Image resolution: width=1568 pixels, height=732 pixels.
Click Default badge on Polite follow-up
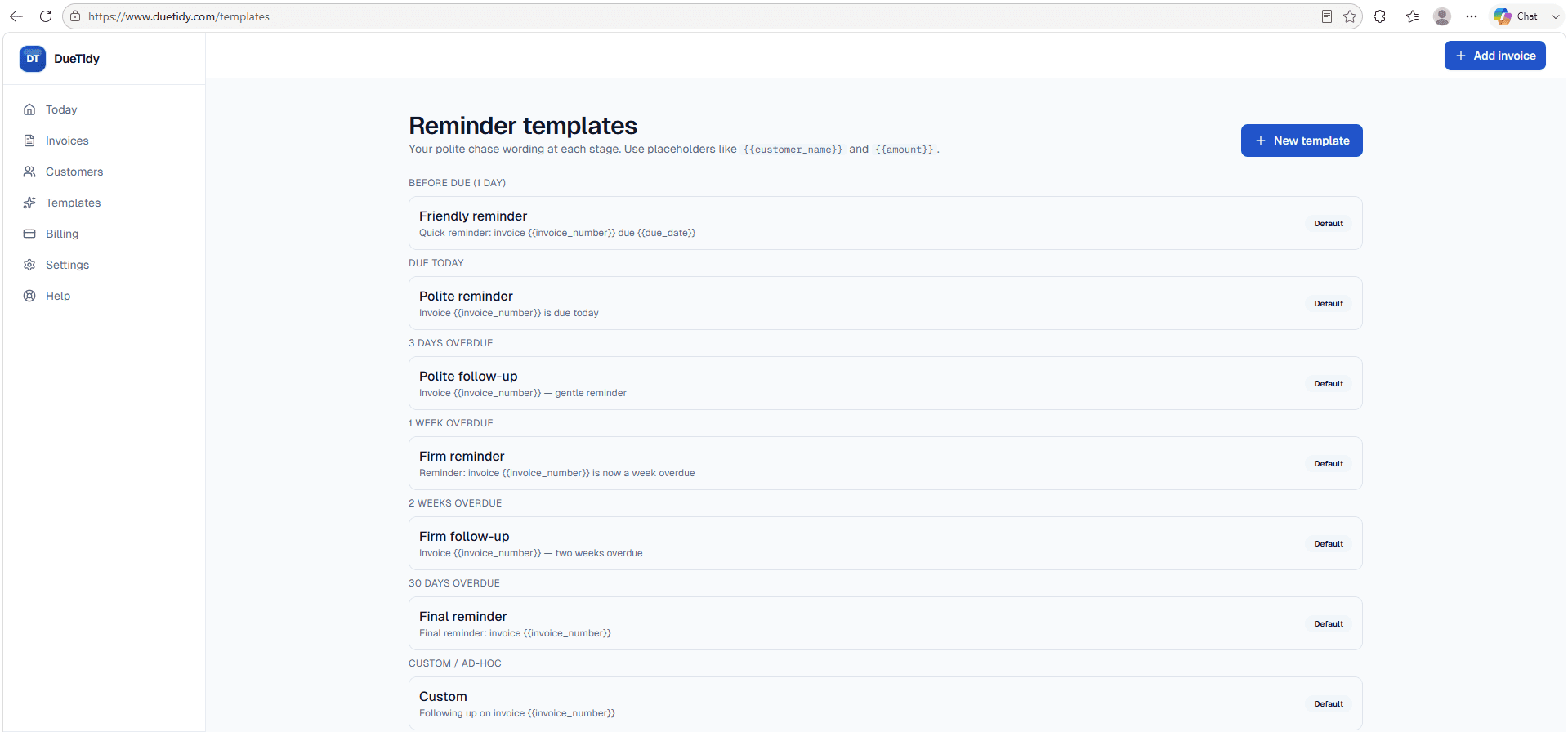(1329, 383)
